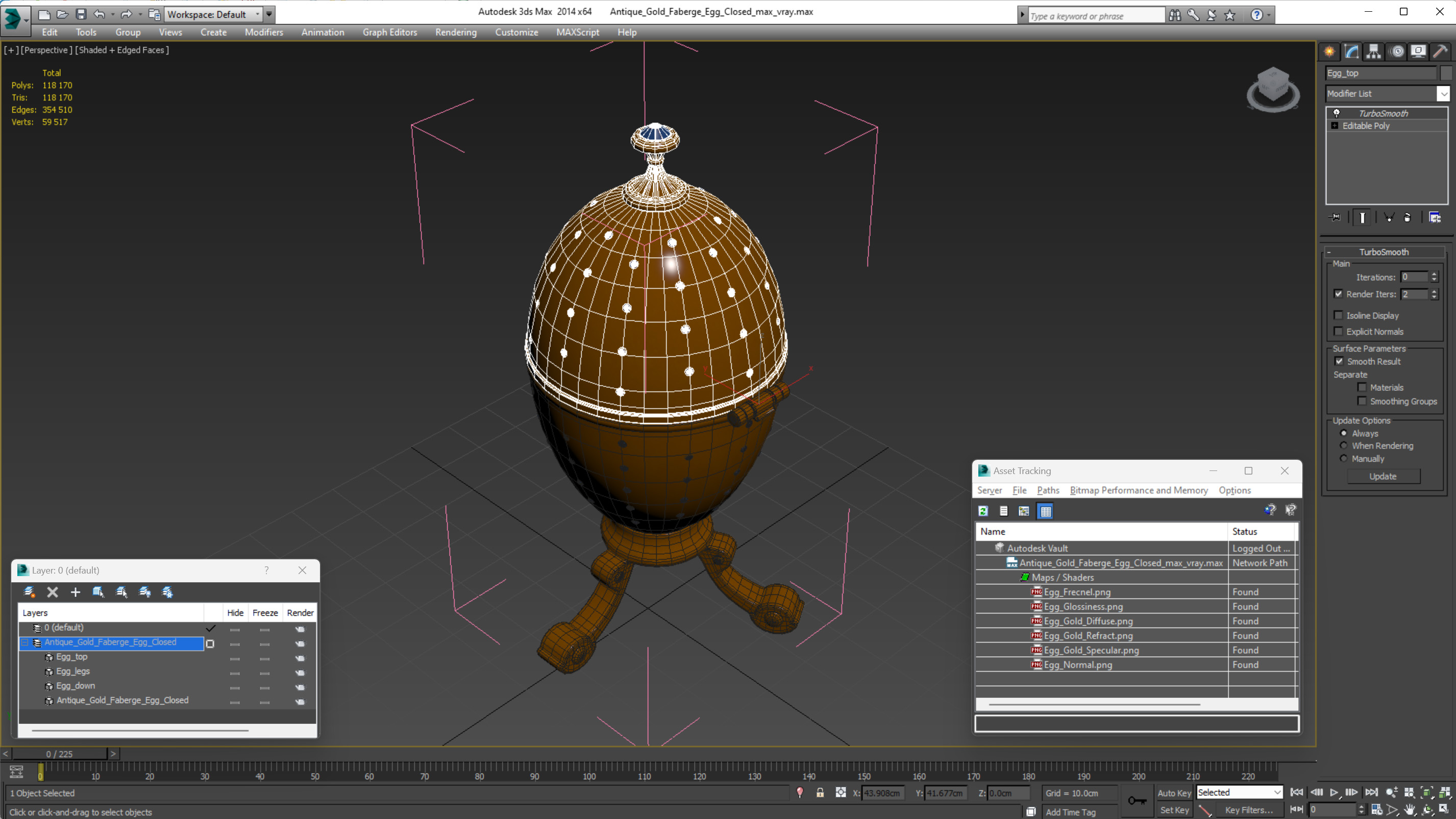
Task: Enable Separate by Materials checkbox
Action: click(x=1362, y=387)
